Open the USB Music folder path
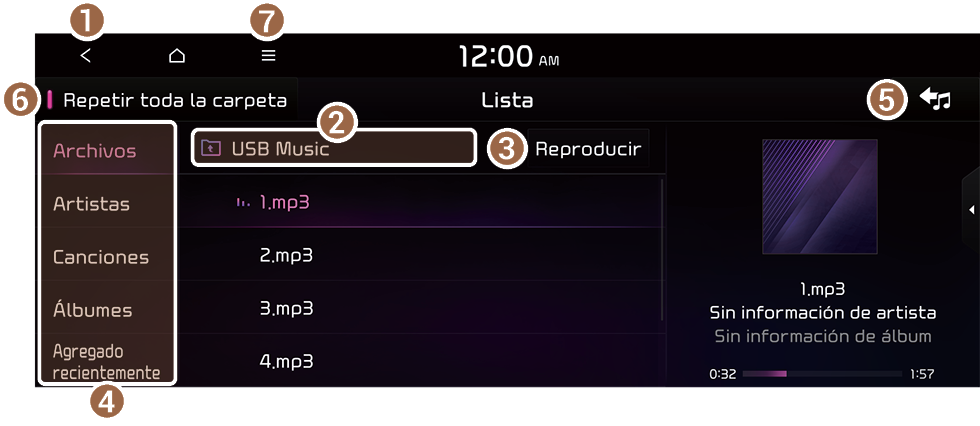The width and height of the screenshot is (980, 426). coord(334,148)
